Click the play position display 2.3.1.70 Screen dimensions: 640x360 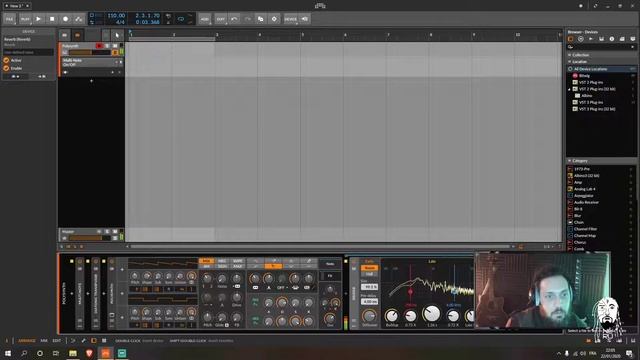(x=147, y=16)
